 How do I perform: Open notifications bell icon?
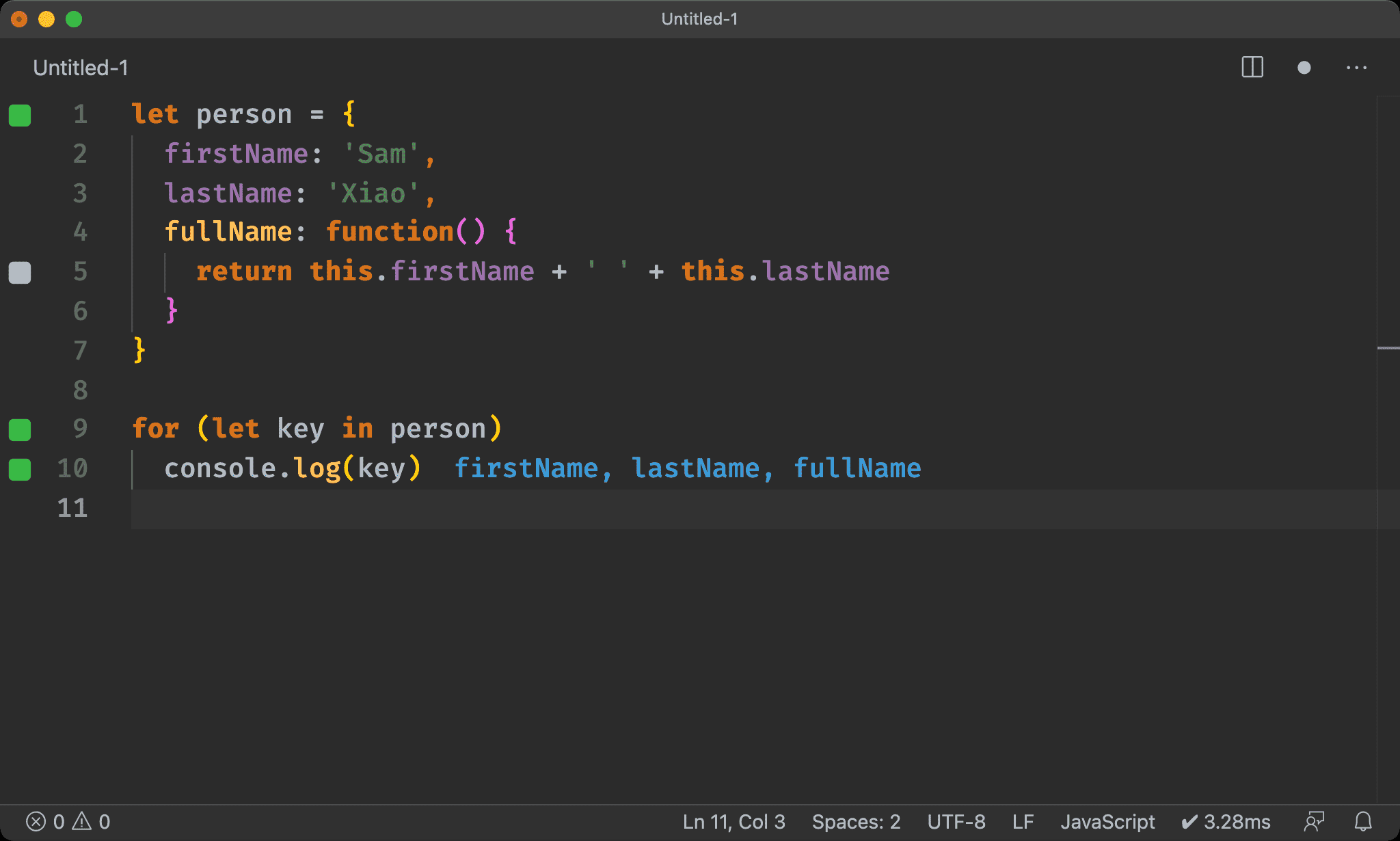(x=1363, y=821)
